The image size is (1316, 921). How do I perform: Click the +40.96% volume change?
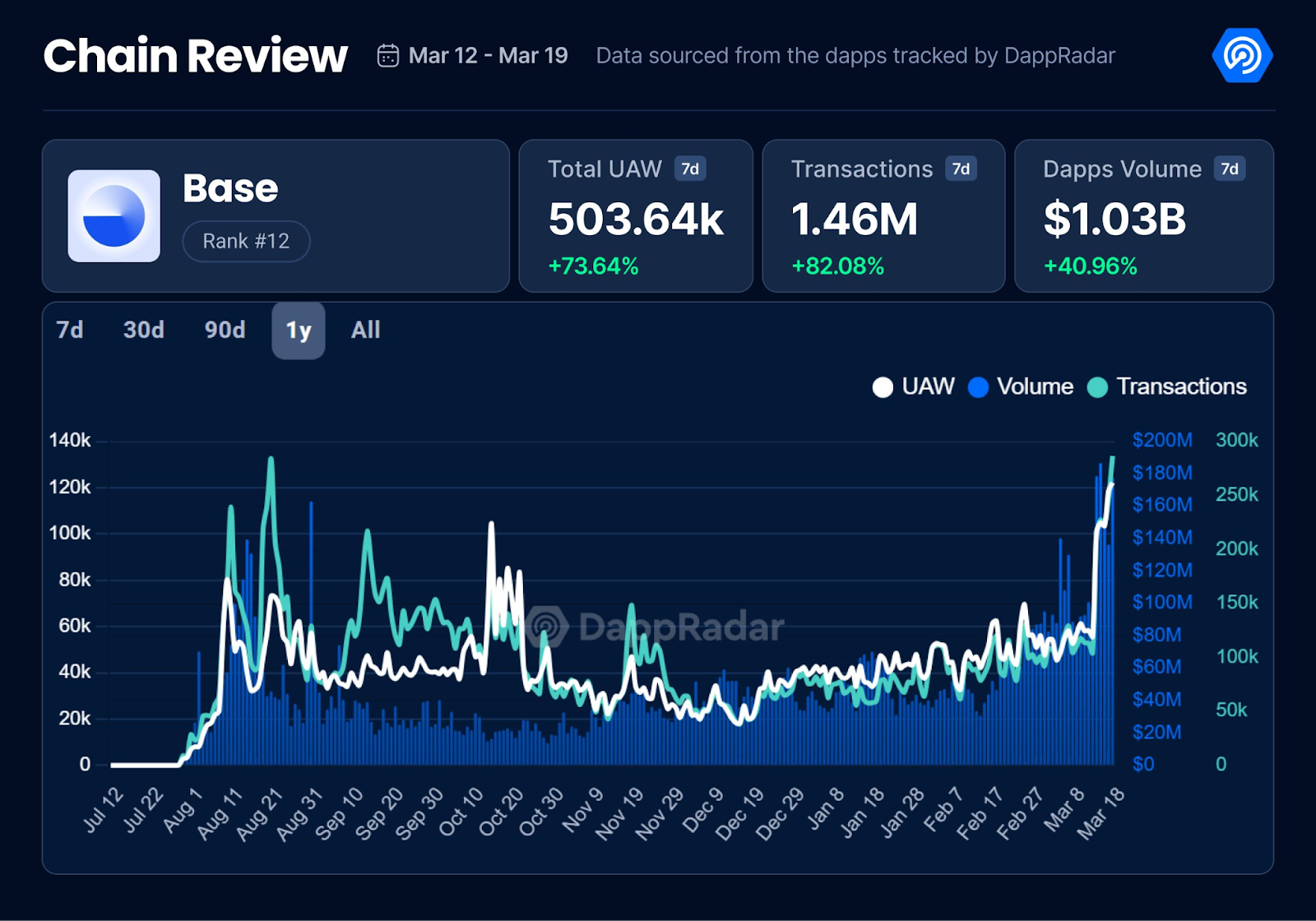pyautogui.click(x=1090, y=266)
